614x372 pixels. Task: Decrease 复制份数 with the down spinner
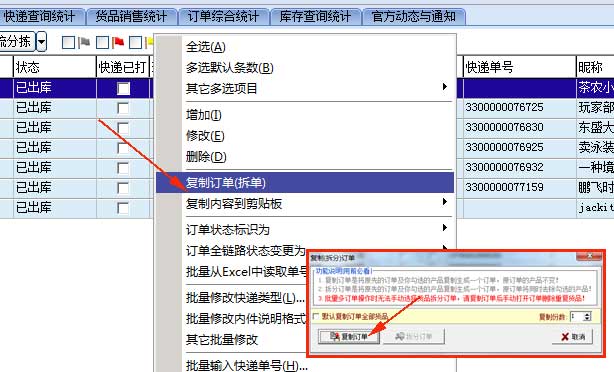pos(587,319)
